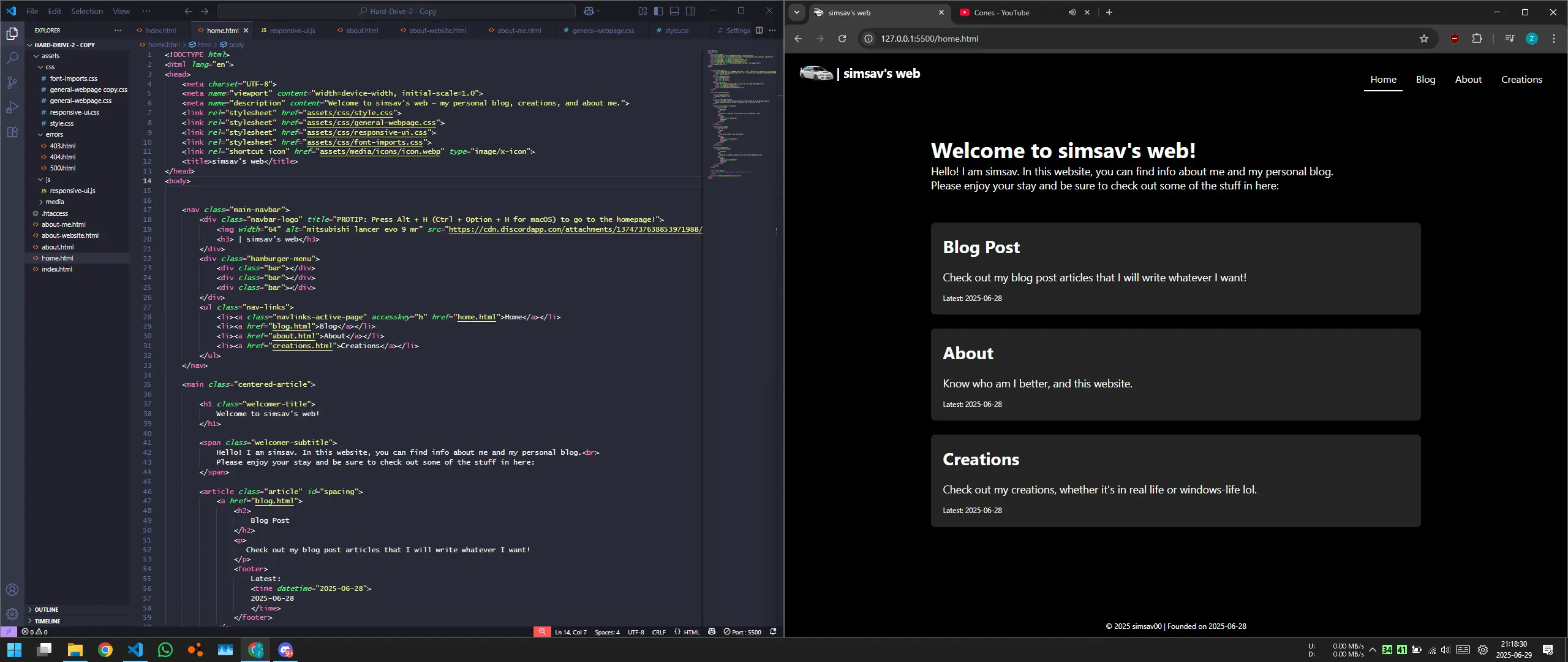Open notifications bell in status bar
This screenshot has height=662, width=1568.
coord(774,631)
